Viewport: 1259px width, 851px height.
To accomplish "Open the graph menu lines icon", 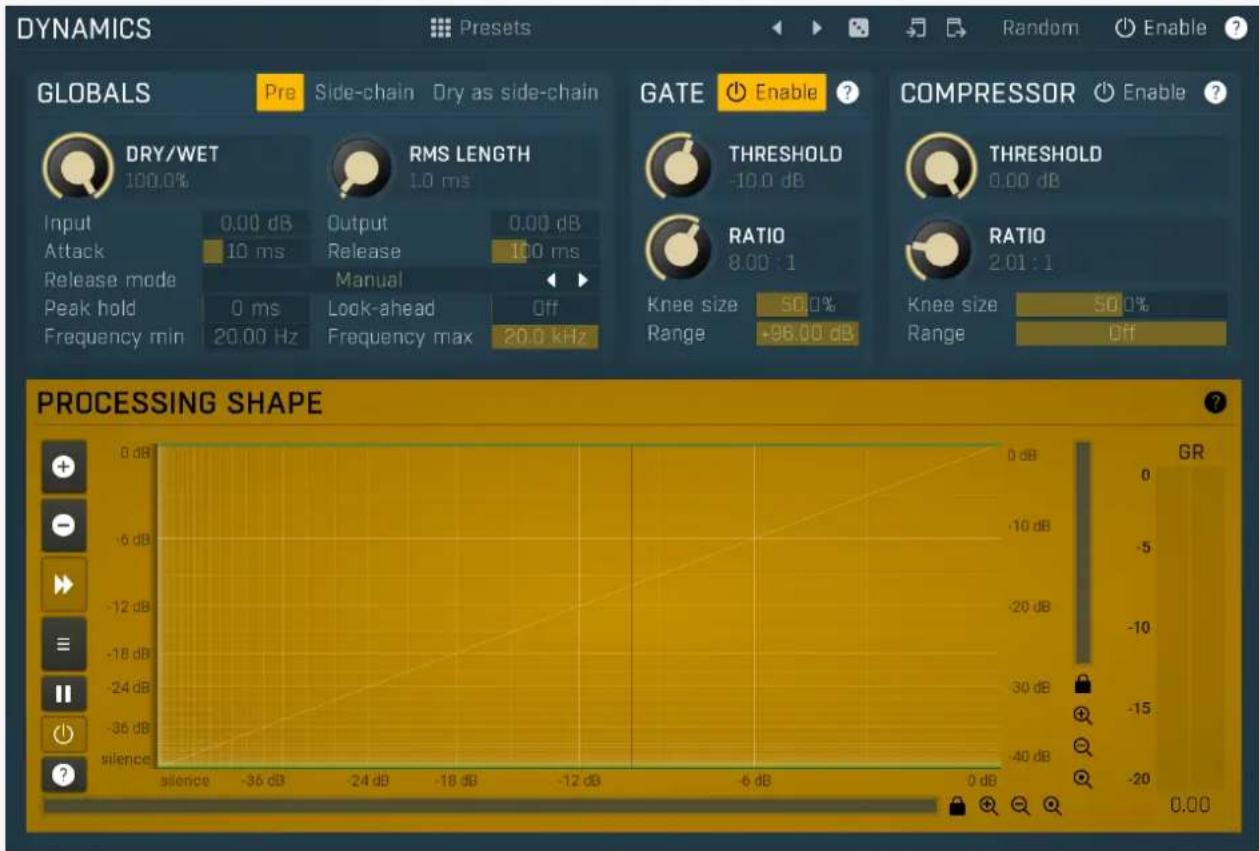I will [x=64, y=646].
